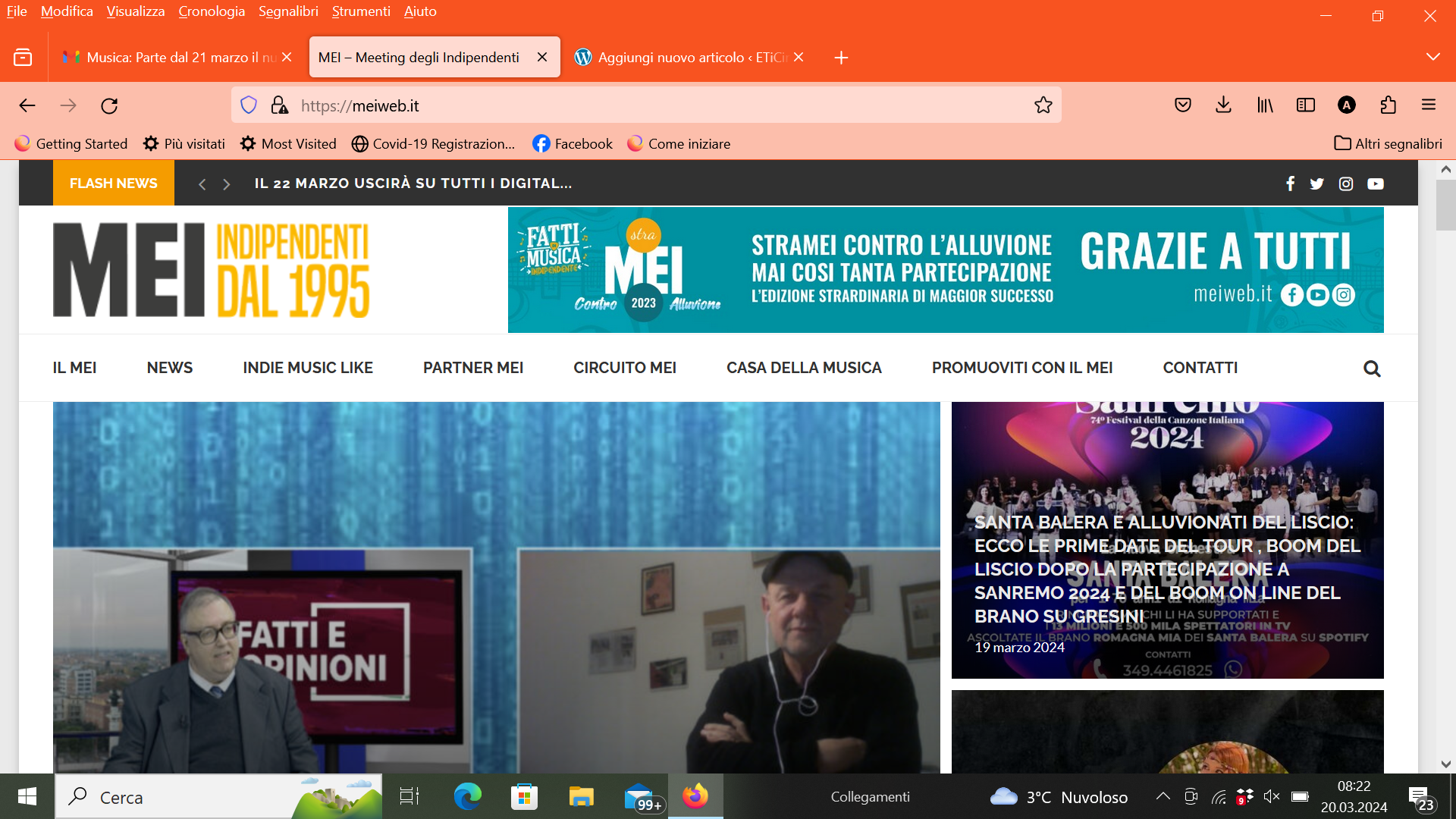Open INDIE MUSIC LIKE section

308,368
